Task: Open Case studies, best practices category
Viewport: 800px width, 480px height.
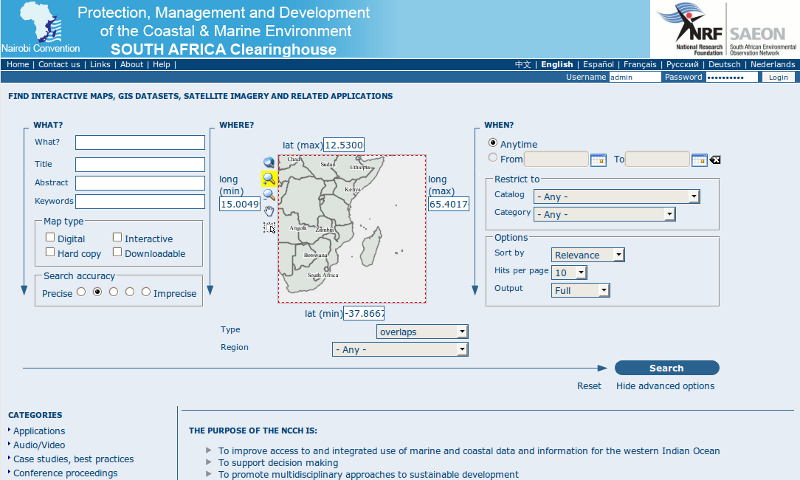Action: tap(73, 459)
